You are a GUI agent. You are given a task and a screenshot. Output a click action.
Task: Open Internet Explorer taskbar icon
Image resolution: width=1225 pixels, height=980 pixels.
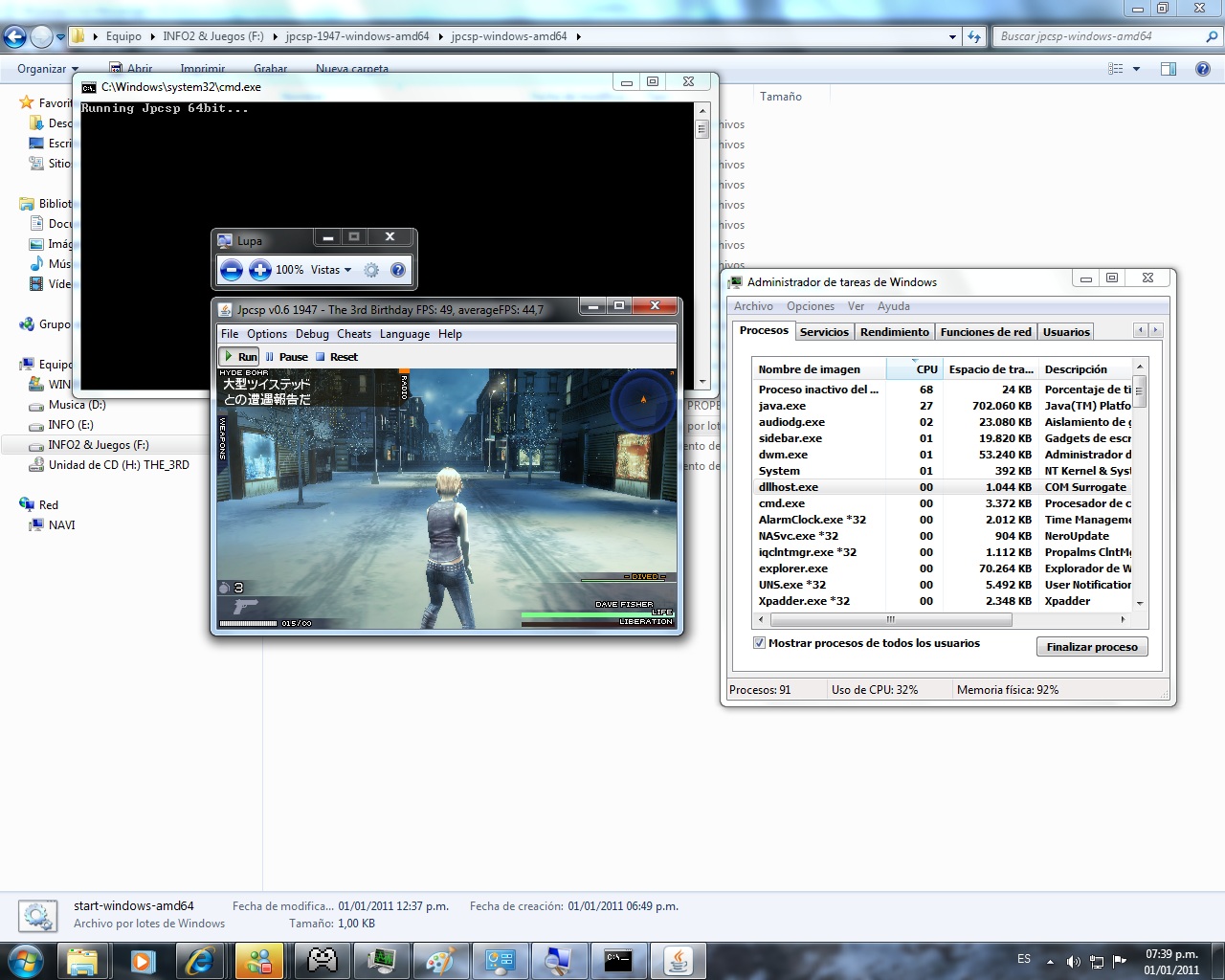(201, 960)
